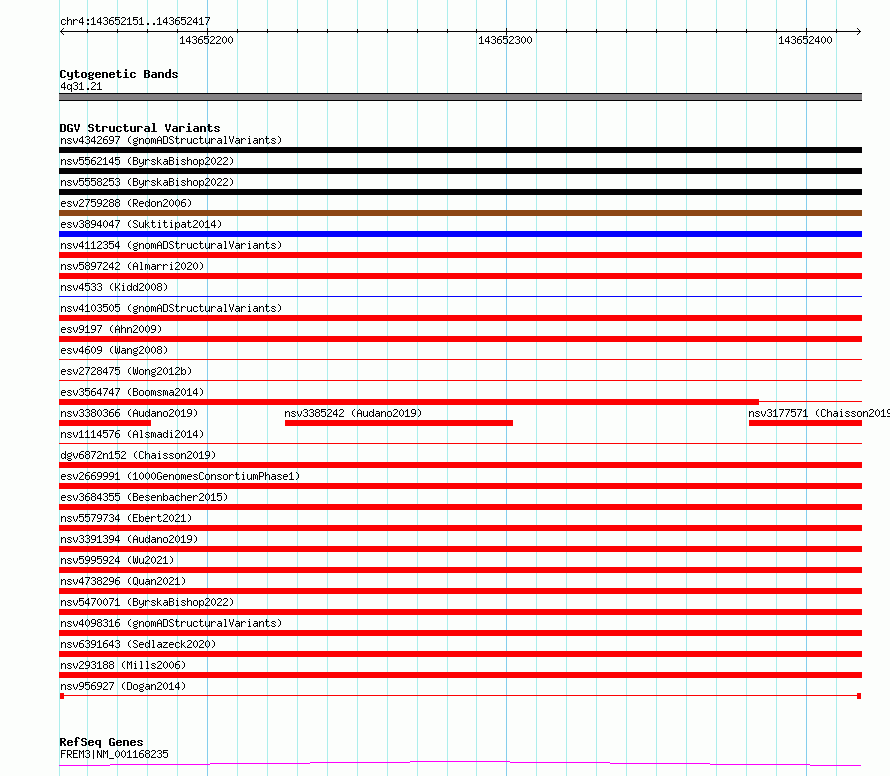
Task: Click the nsv5579734 Ebert2021 label
Action: click(126, 518)
